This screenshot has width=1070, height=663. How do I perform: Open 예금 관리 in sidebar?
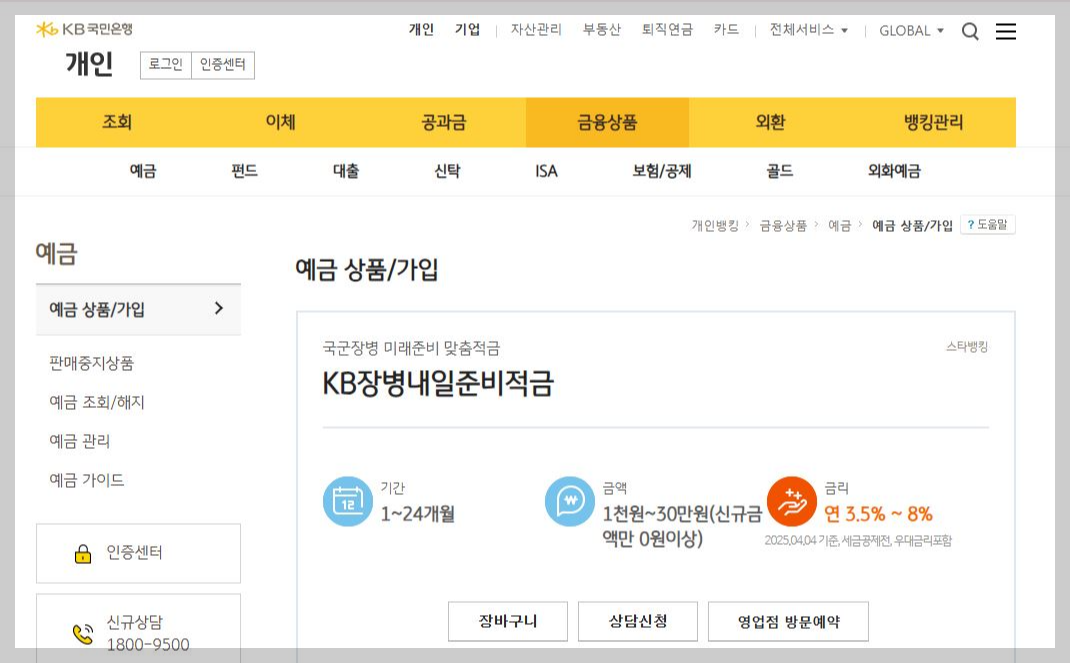(79, 441)
